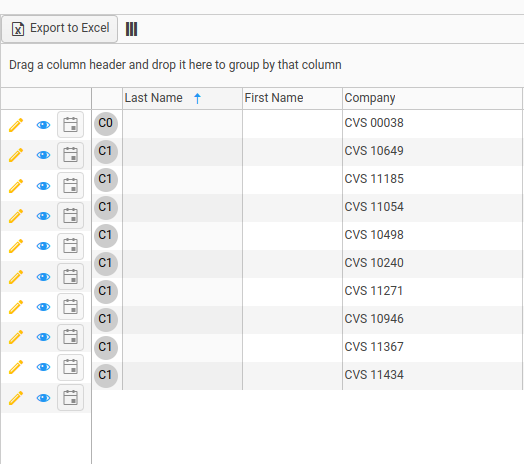Screen dimensions: 524x464
Task: Click the edit pencil in the fifth grid row
Action: 16,246
